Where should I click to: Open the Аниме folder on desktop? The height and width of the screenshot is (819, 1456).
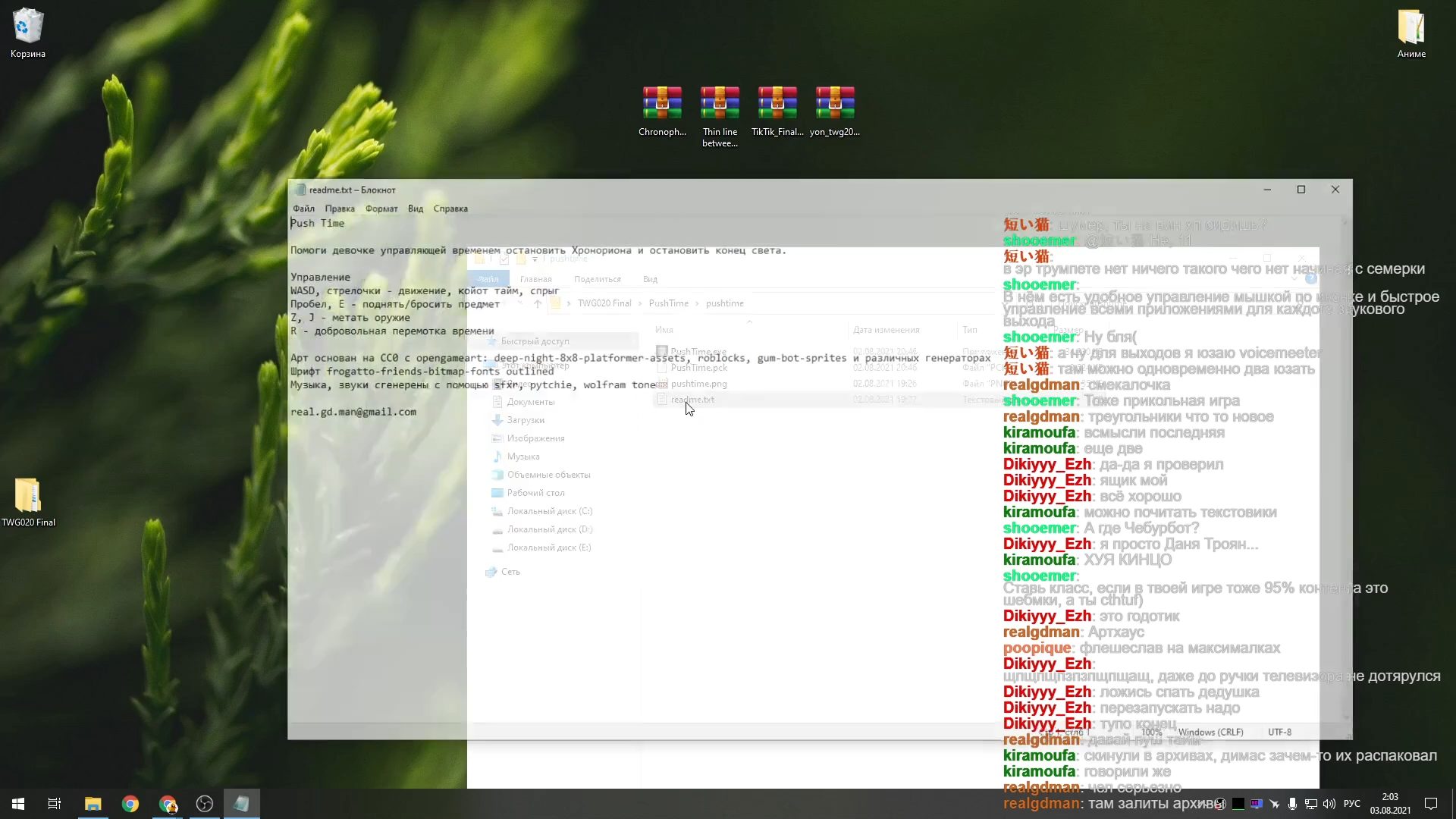click(x=1411, y=27)
